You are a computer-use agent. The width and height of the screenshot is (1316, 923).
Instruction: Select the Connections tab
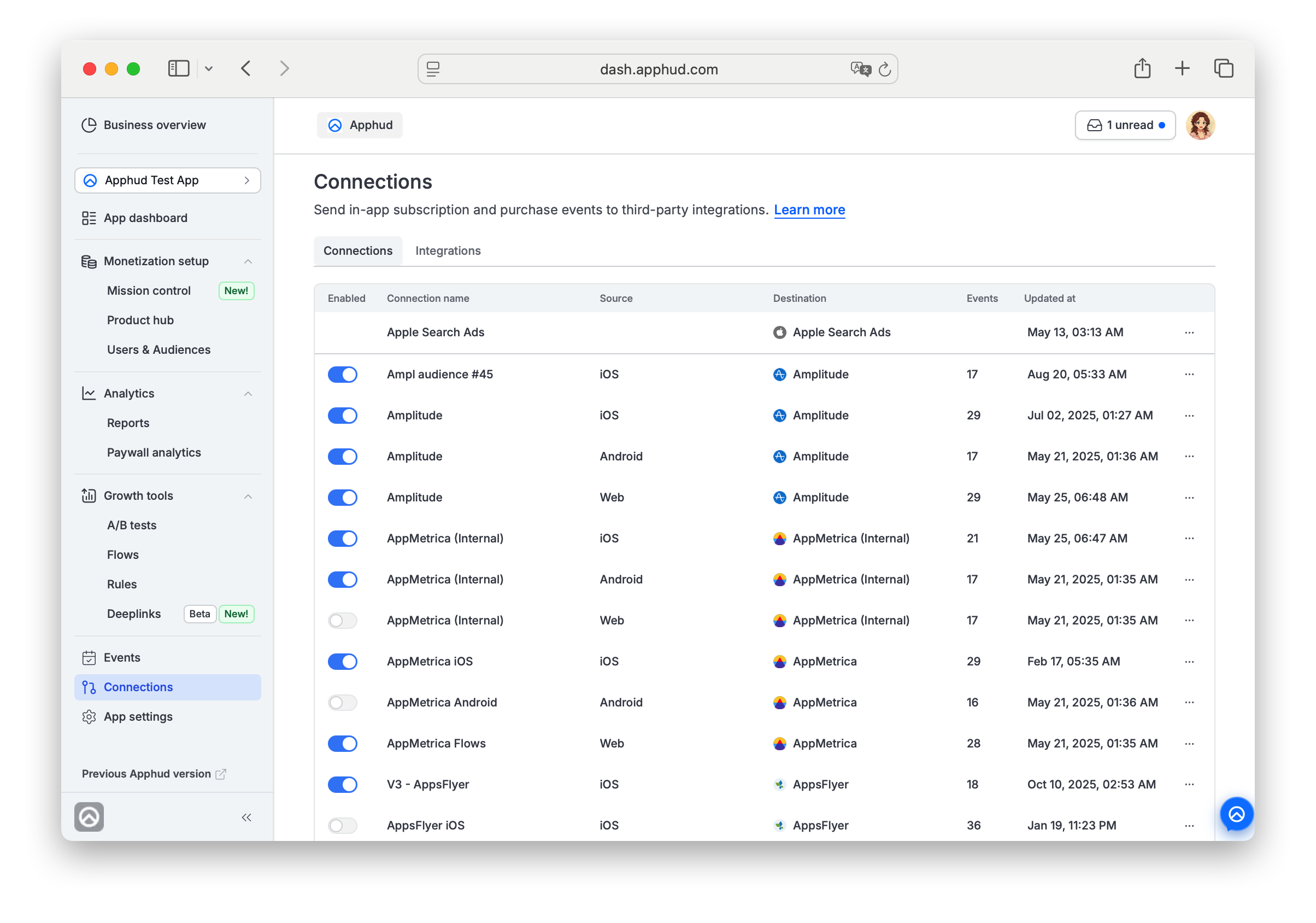click(357, 250)
